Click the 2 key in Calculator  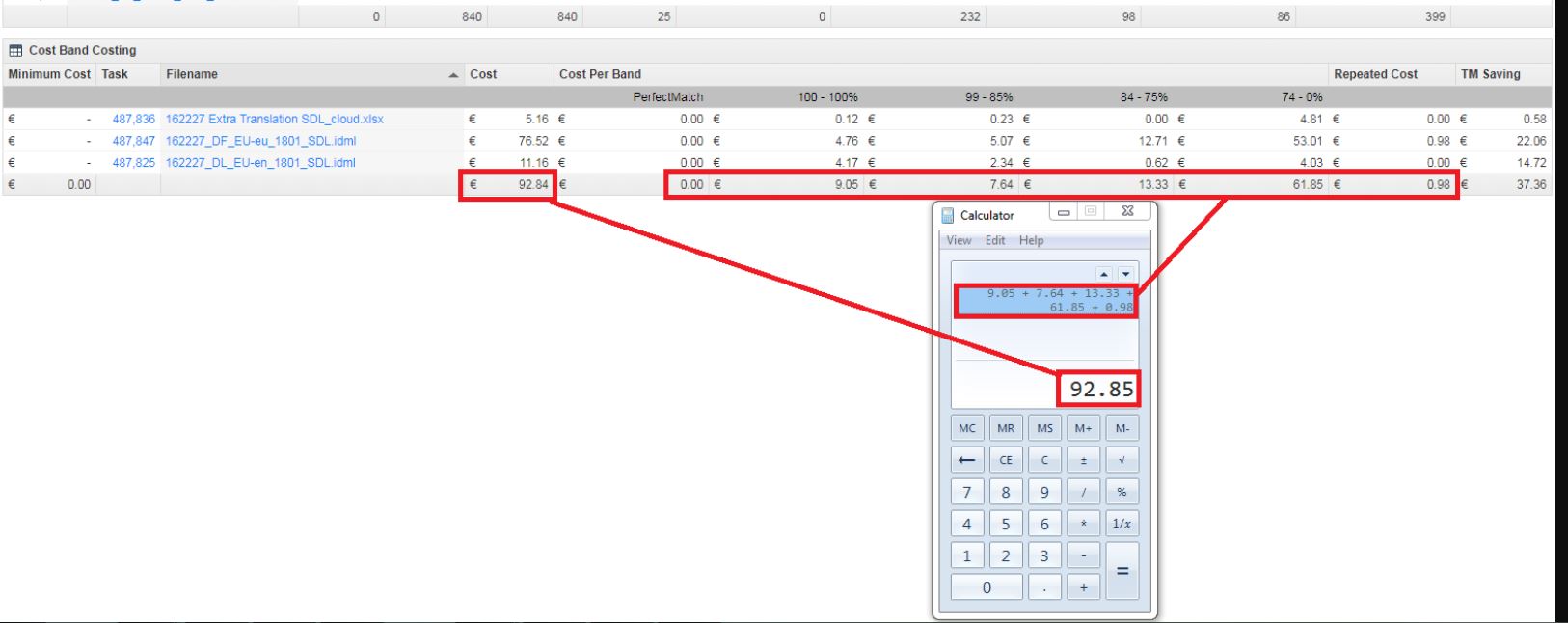tap(1006, 555)
